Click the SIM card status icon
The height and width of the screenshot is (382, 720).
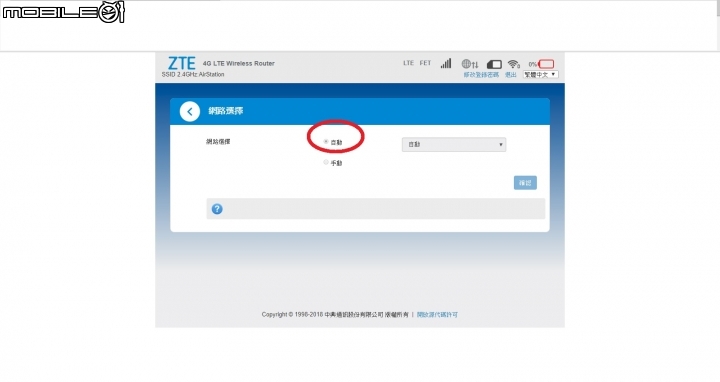[x=494, y=64]
